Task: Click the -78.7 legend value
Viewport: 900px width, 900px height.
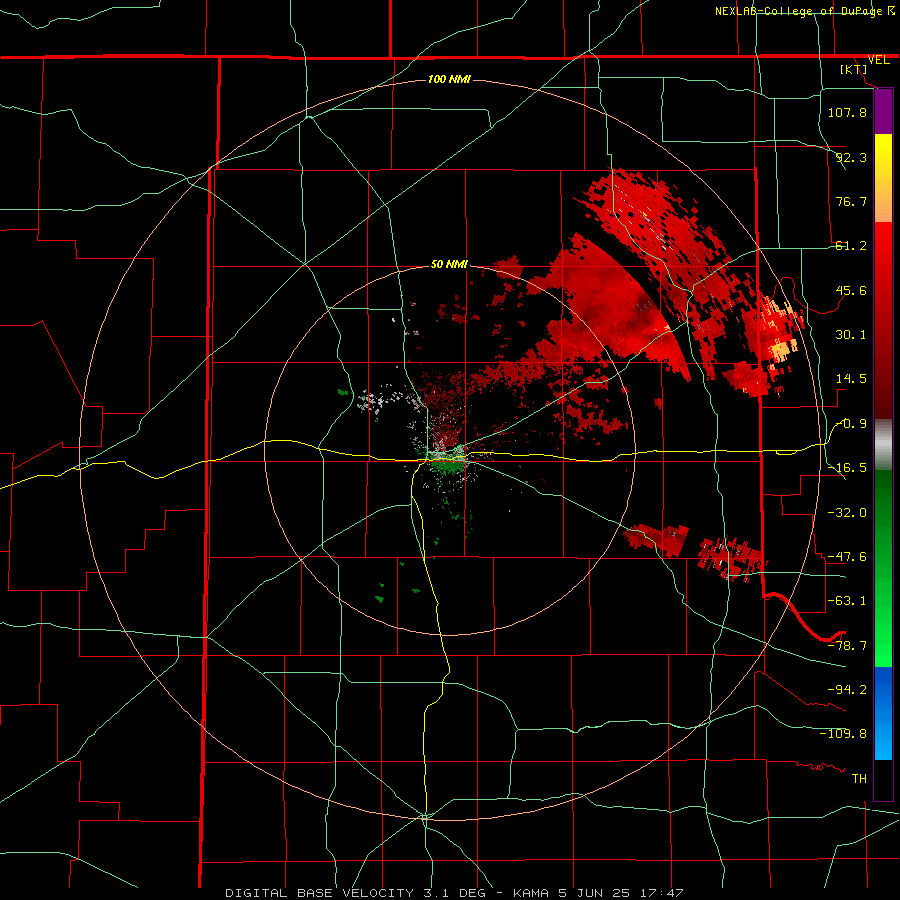Action: (847, 646)
